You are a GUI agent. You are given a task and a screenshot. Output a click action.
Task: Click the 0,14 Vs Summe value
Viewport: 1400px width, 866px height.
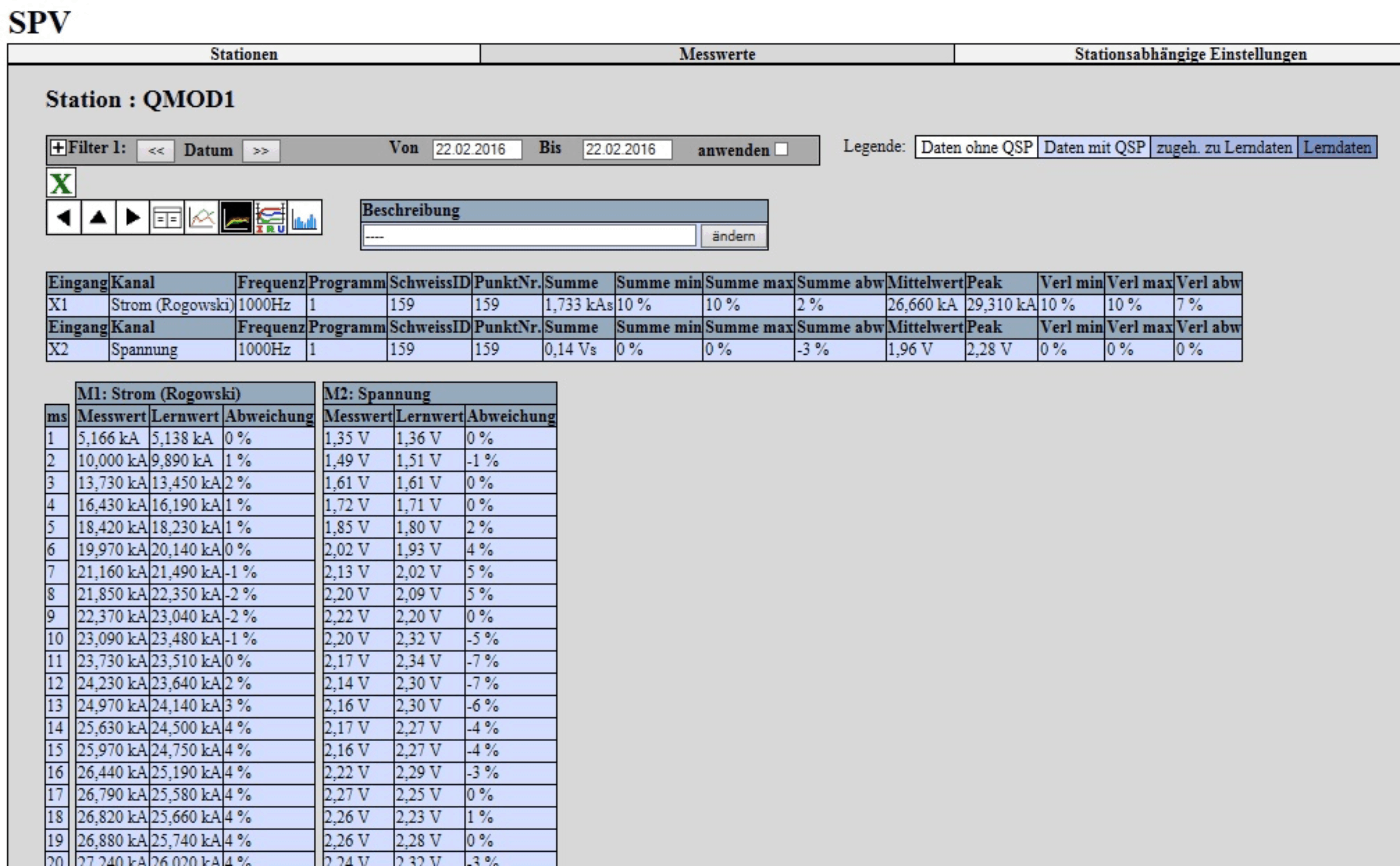coord(579,349)
